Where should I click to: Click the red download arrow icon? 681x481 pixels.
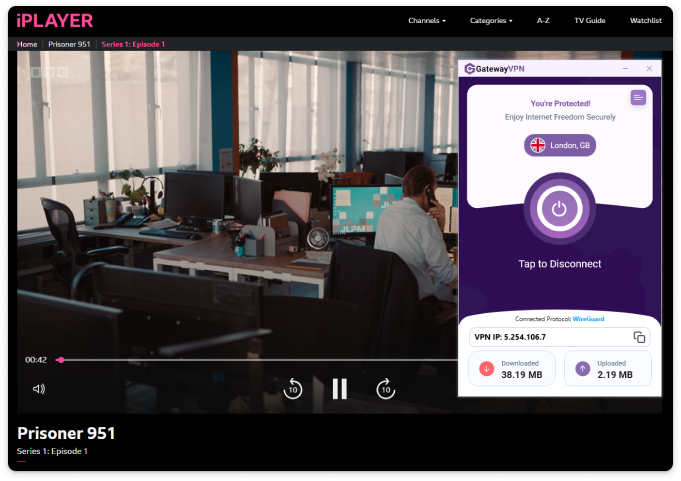tap(486, 369)
